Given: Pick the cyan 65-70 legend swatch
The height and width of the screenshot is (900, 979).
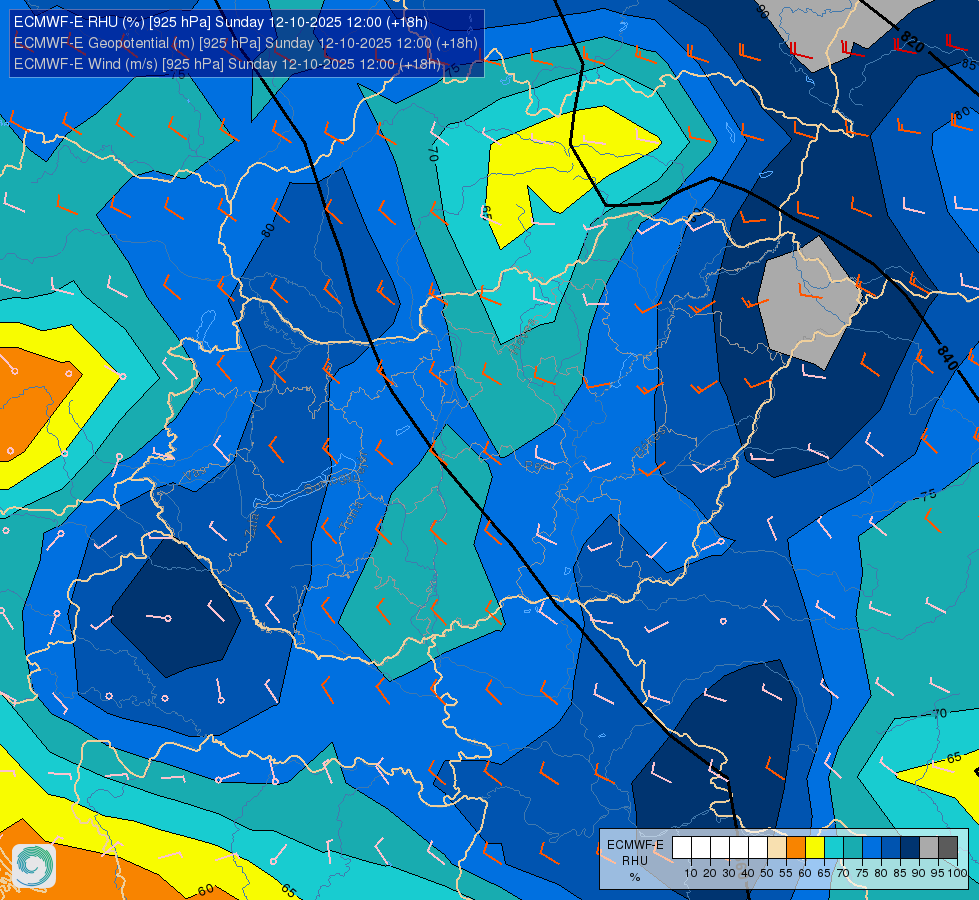Looking at the screenshot, I should 834,848.
